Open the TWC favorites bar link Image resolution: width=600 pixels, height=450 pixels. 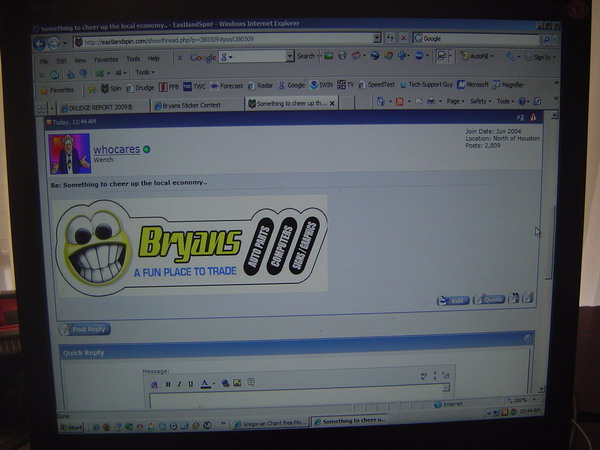pos(194,87)
